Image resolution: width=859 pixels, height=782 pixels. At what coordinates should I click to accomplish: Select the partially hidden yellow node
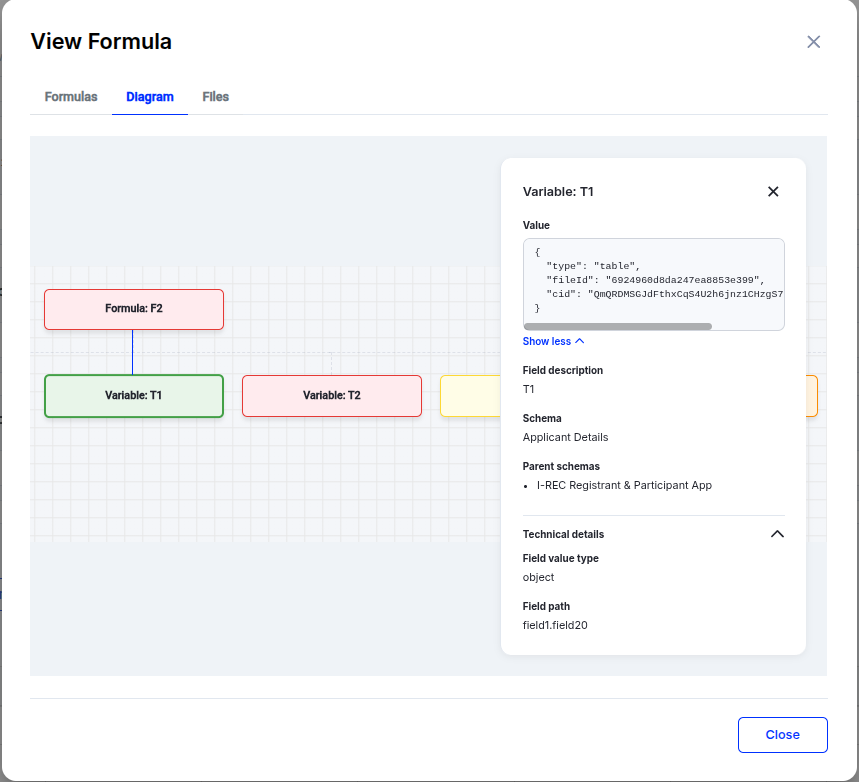pyautogui.click(x=470, y=396)
